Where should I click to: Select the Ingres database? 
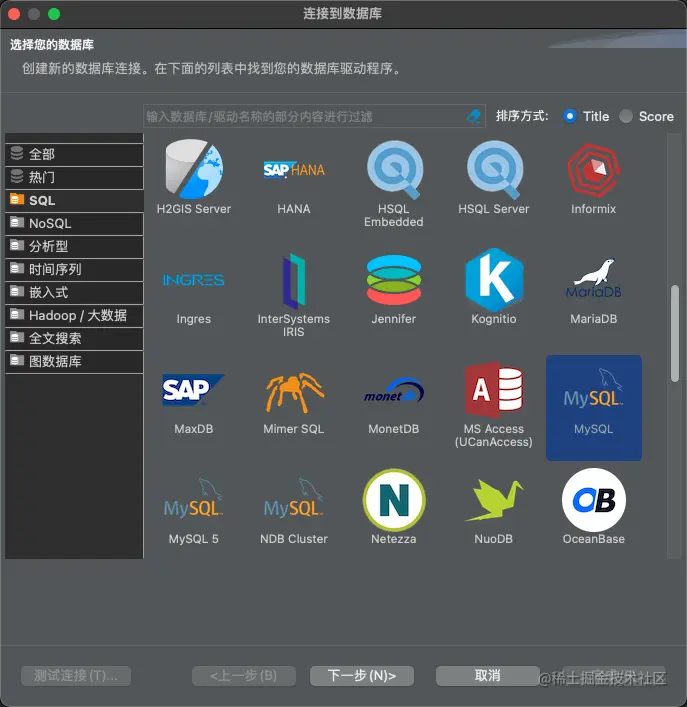click(x=193, y=280)
